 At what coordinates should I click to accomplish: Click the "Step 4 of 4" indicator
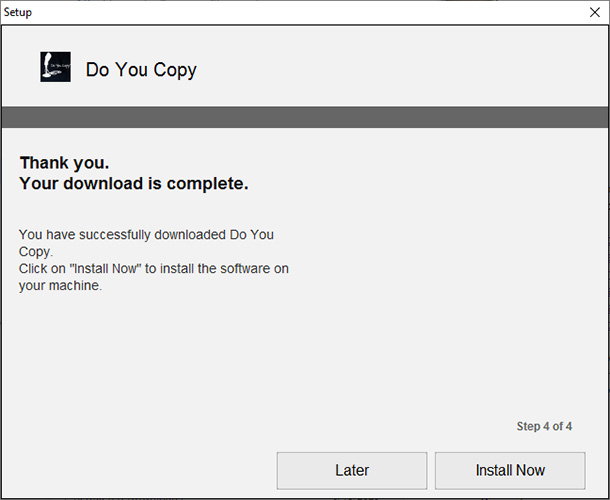(544, 426)
